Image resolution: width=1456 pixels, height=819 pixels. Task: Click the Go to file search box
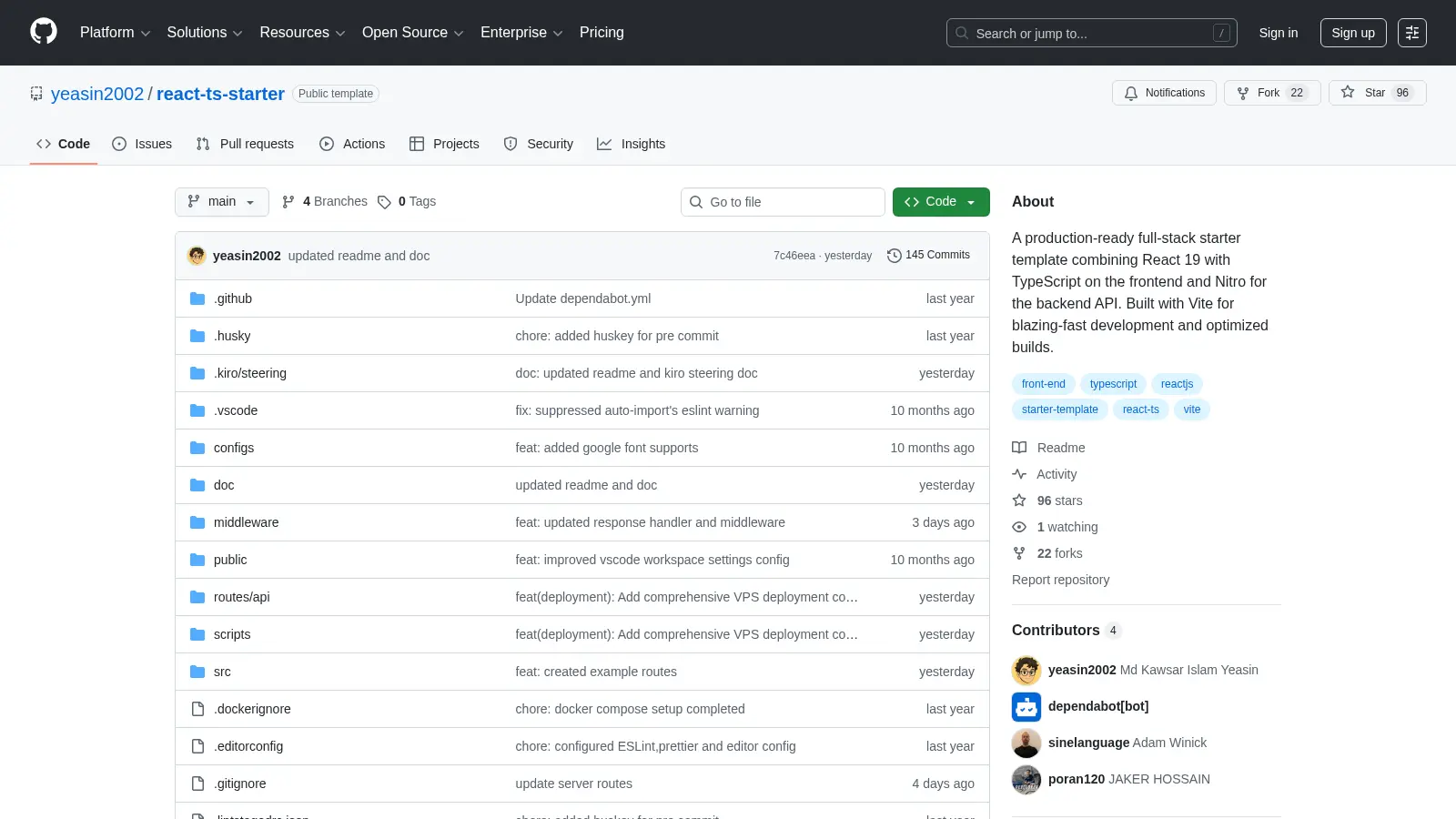point(783,202)
